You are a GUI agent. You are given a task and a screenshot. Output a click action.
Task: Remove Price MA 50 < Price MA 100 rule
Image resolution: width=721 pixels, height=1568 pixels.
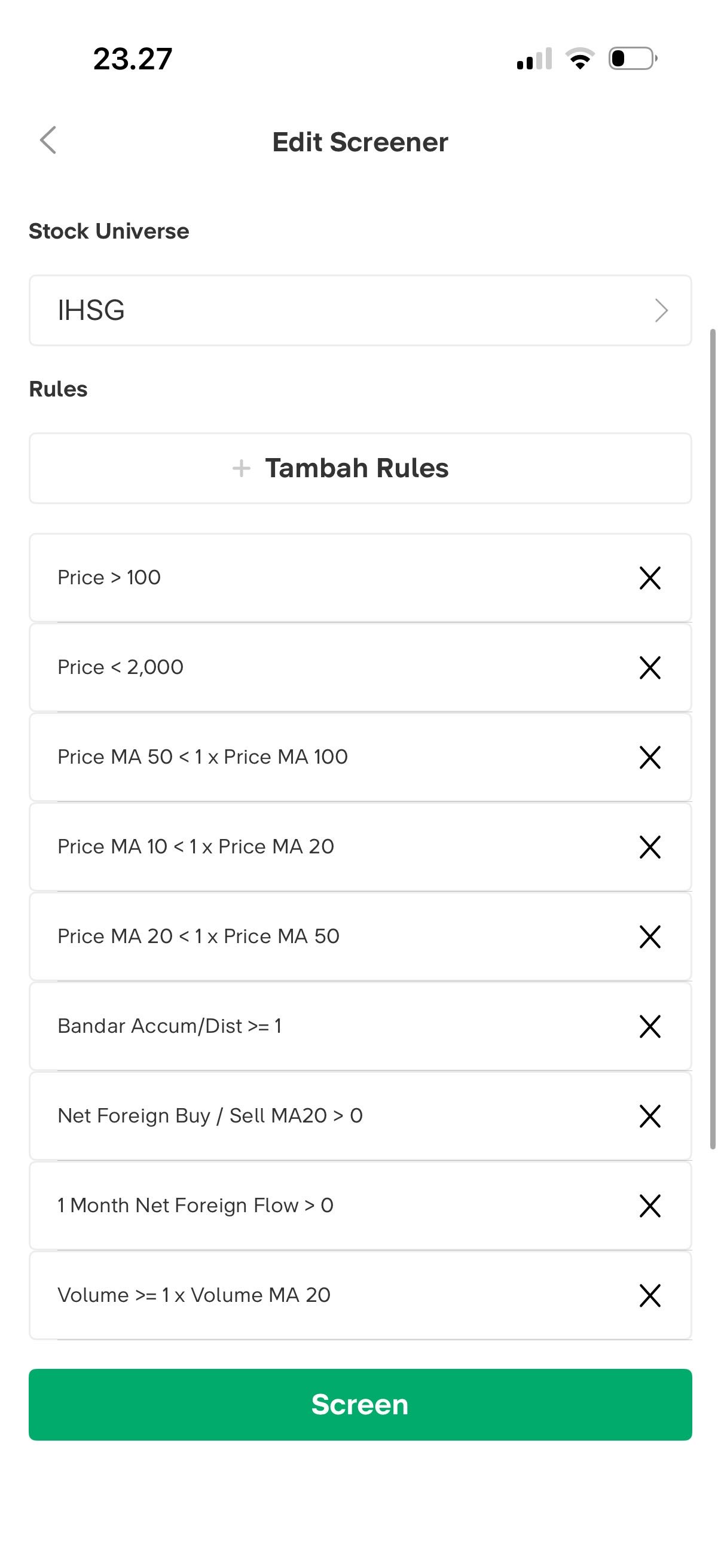tap(650, 757)
